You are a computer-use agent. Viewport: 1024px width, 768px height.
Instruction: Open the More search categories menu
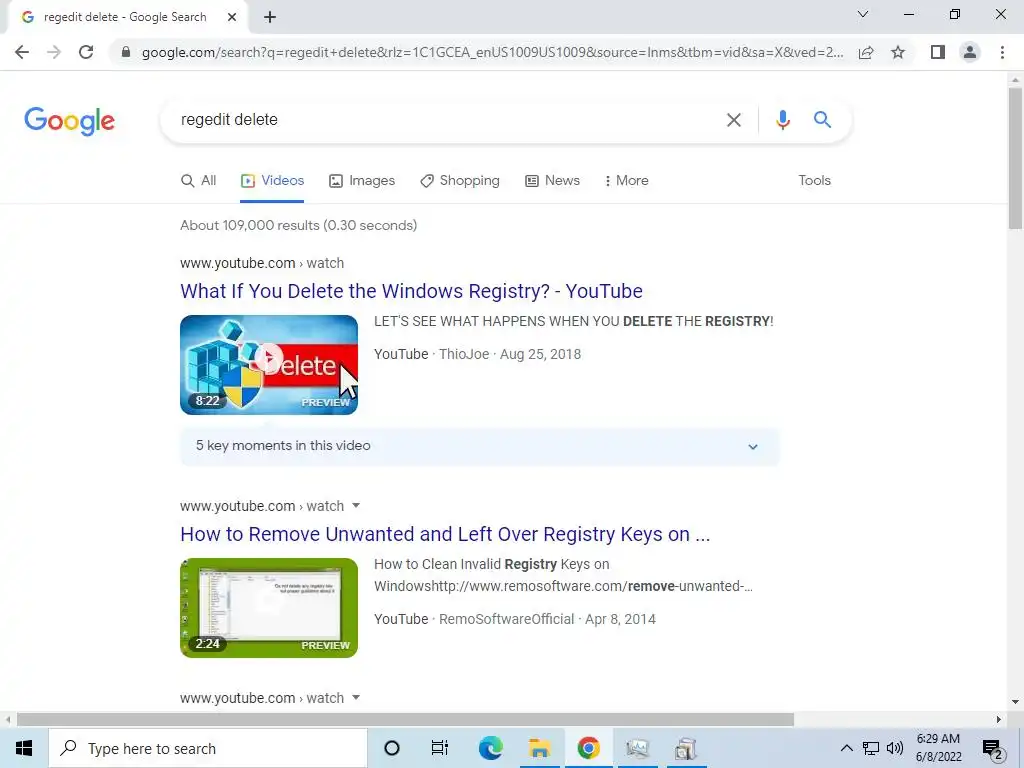pos(626,181)
